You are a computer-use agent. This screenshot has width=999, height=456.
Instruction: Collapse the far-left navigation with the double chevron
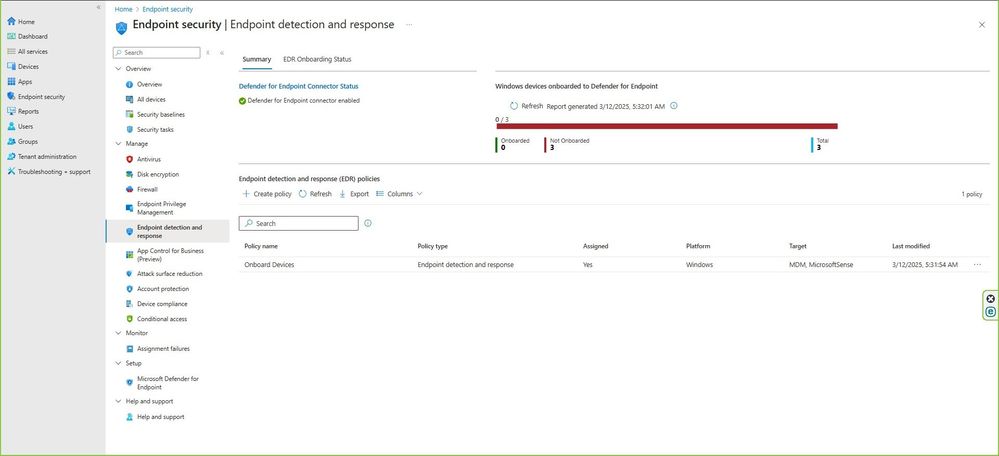click(x=98, y=7)
